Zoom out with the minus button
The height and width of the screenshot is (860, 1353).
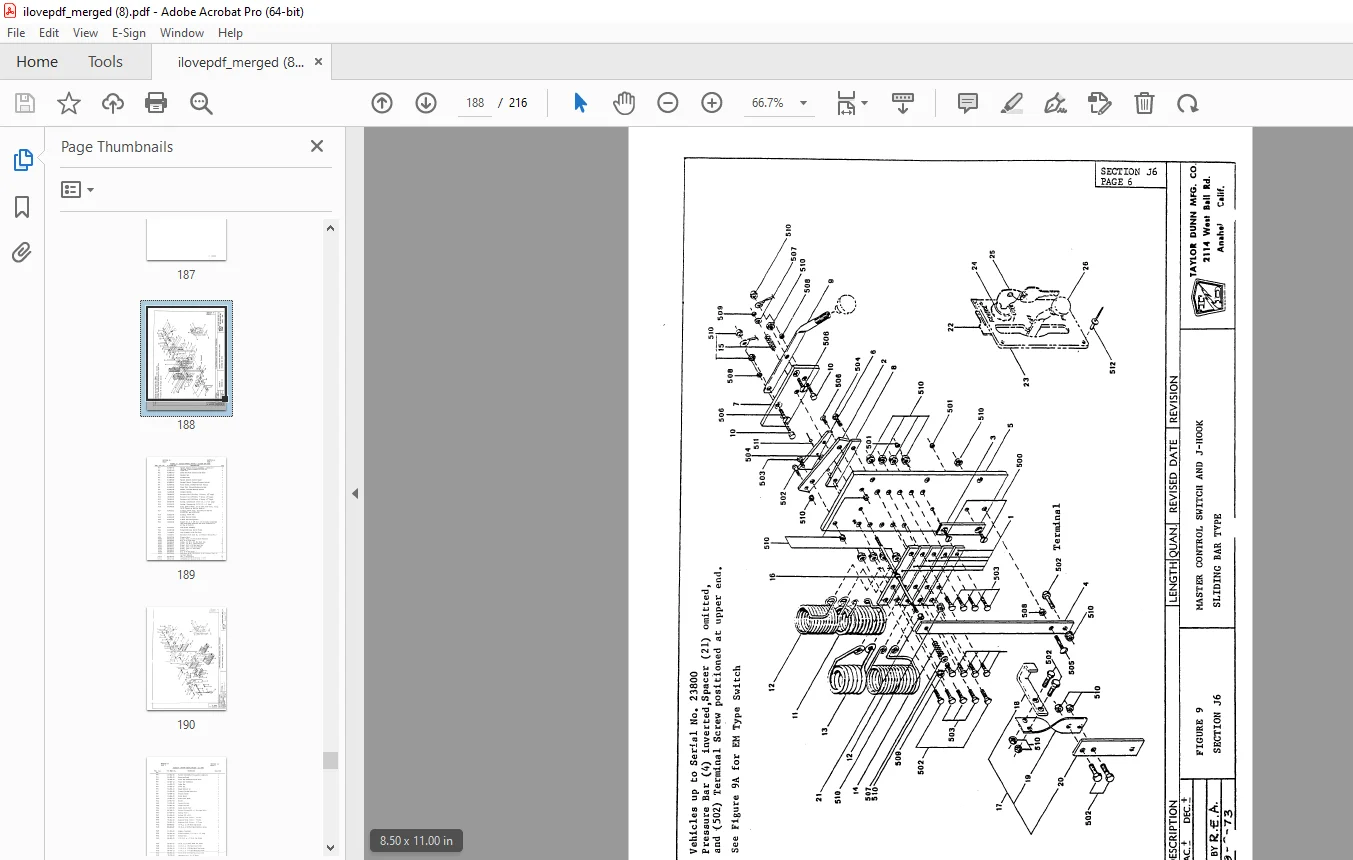pyautogui.click(x=668, y=103)
